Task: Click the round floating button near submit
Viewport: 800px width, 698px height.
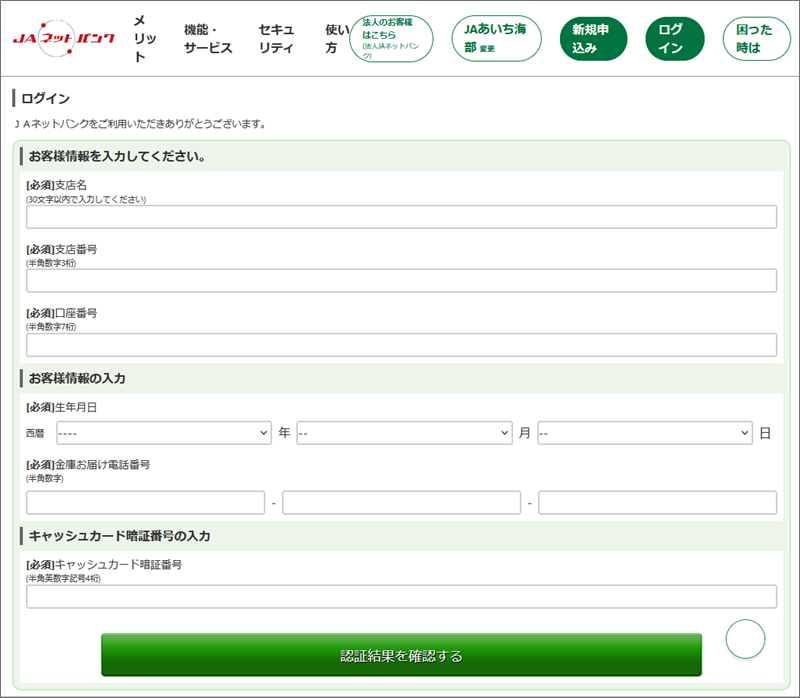Action: pyautogui.click(x=745, y=639)
